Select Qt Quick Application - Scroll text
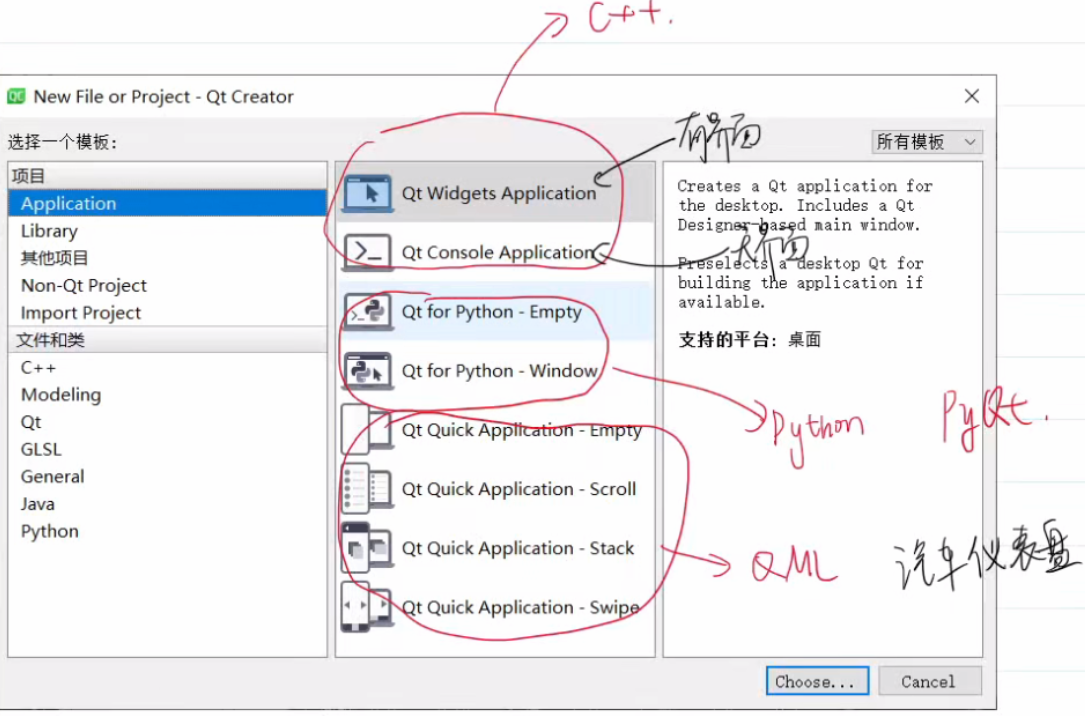 (519, 489)
